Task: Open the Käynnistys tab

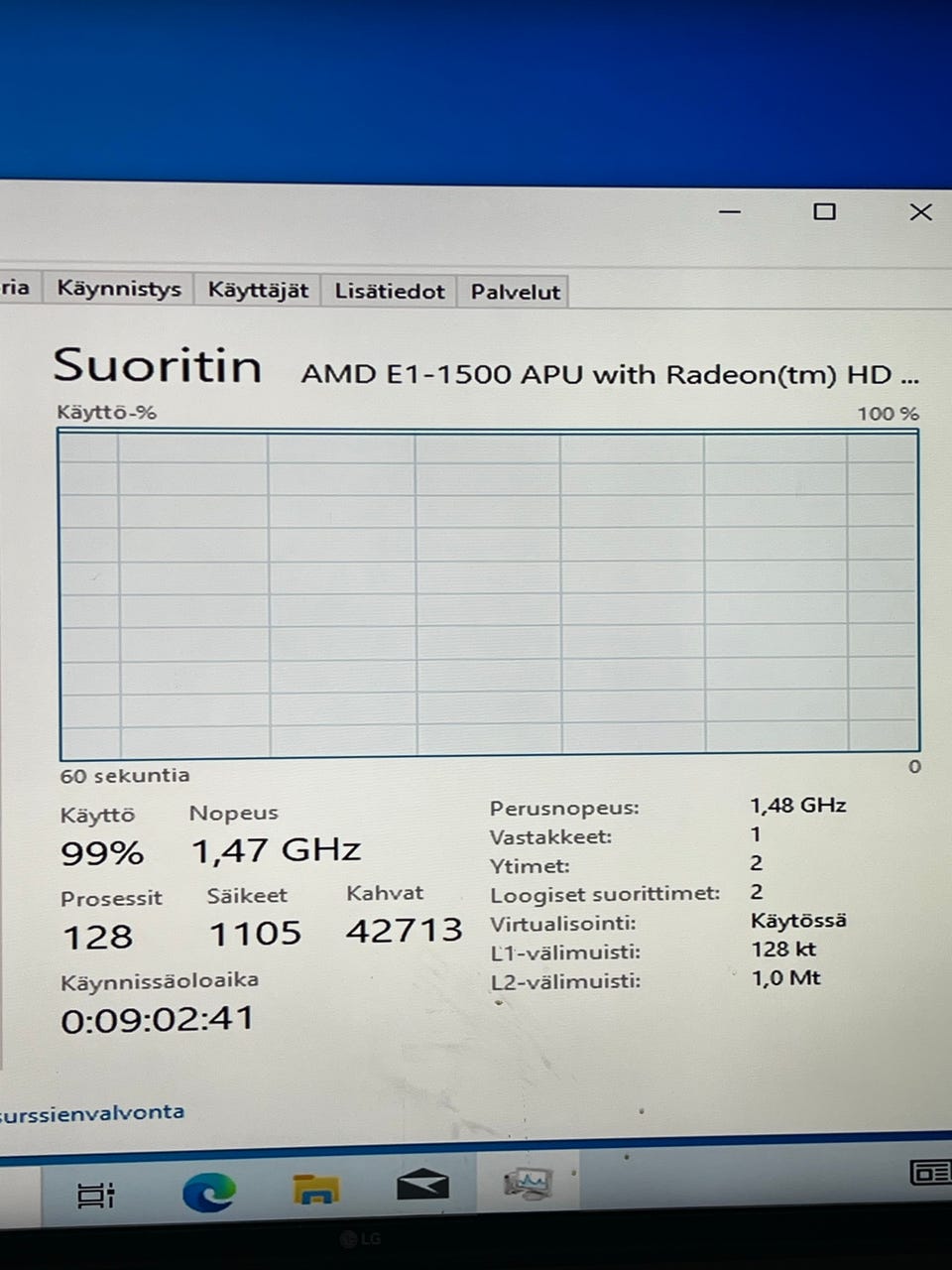Action: tap(119, 290)
